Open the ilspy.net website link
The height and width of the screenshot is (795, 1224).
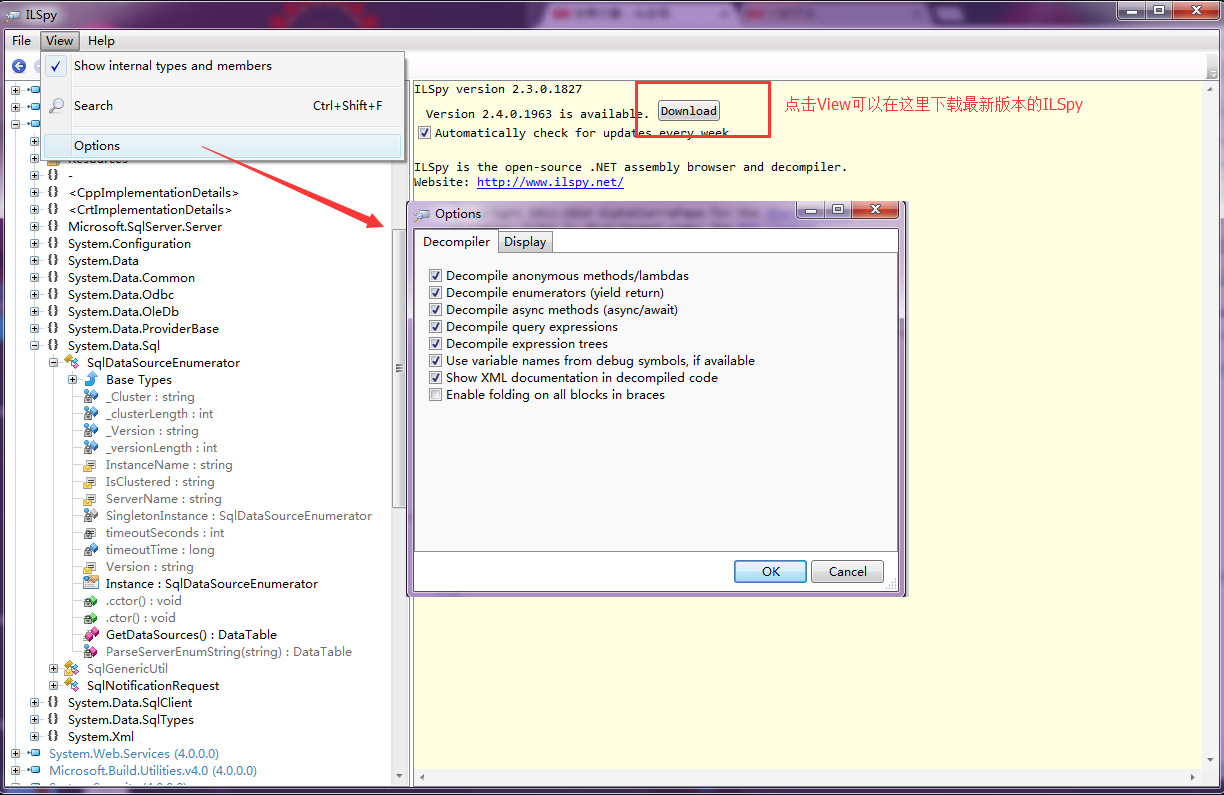pos(550,182)
